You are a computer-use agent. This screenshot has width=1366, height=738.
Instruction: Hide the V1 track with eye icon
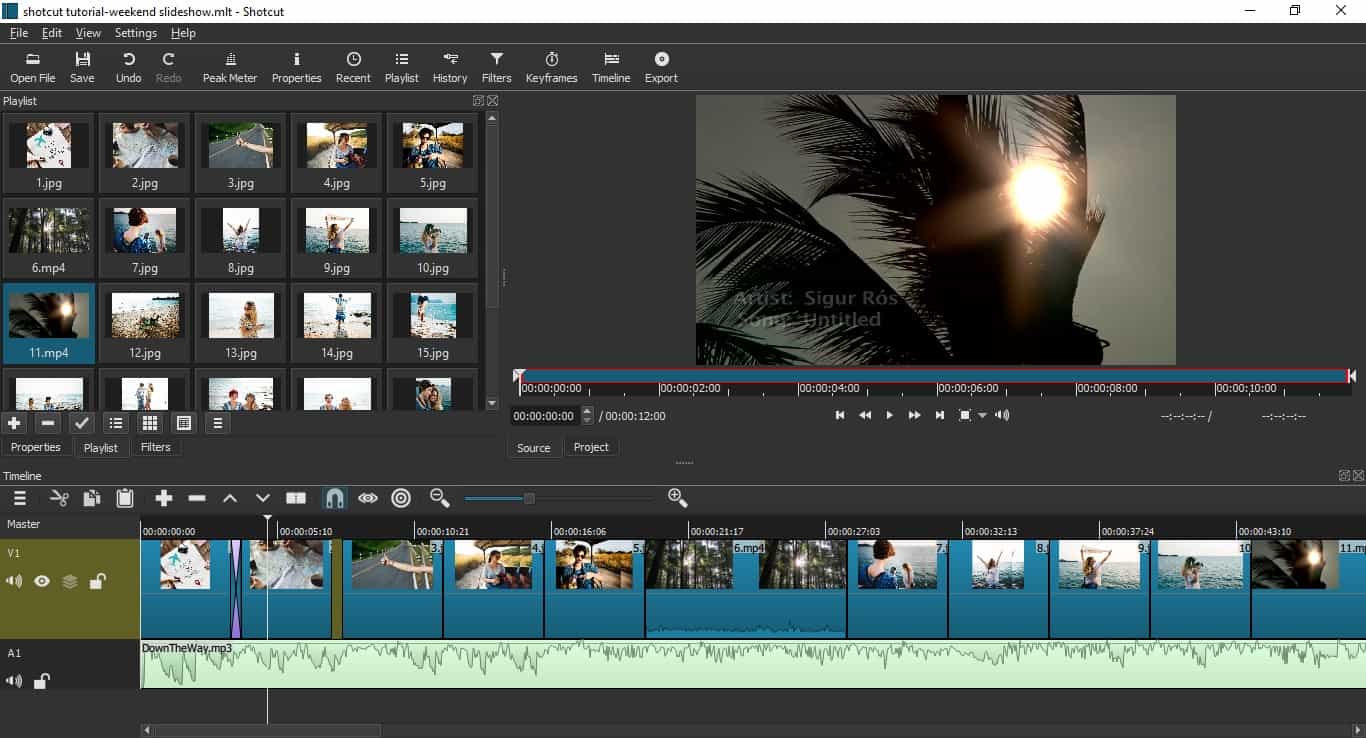click(42, 581)
